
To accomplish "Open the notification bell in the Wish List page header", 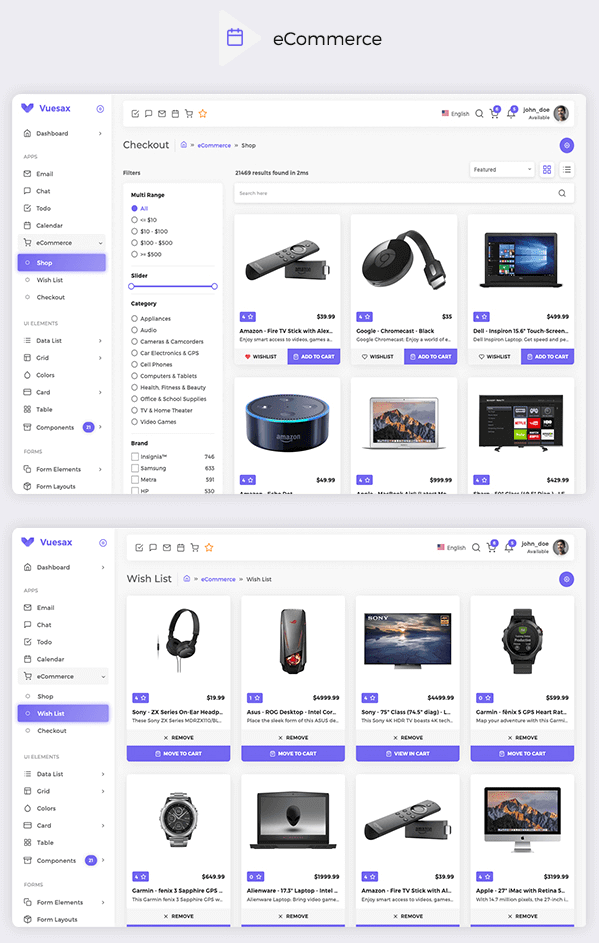I will [x=509, y=547].
